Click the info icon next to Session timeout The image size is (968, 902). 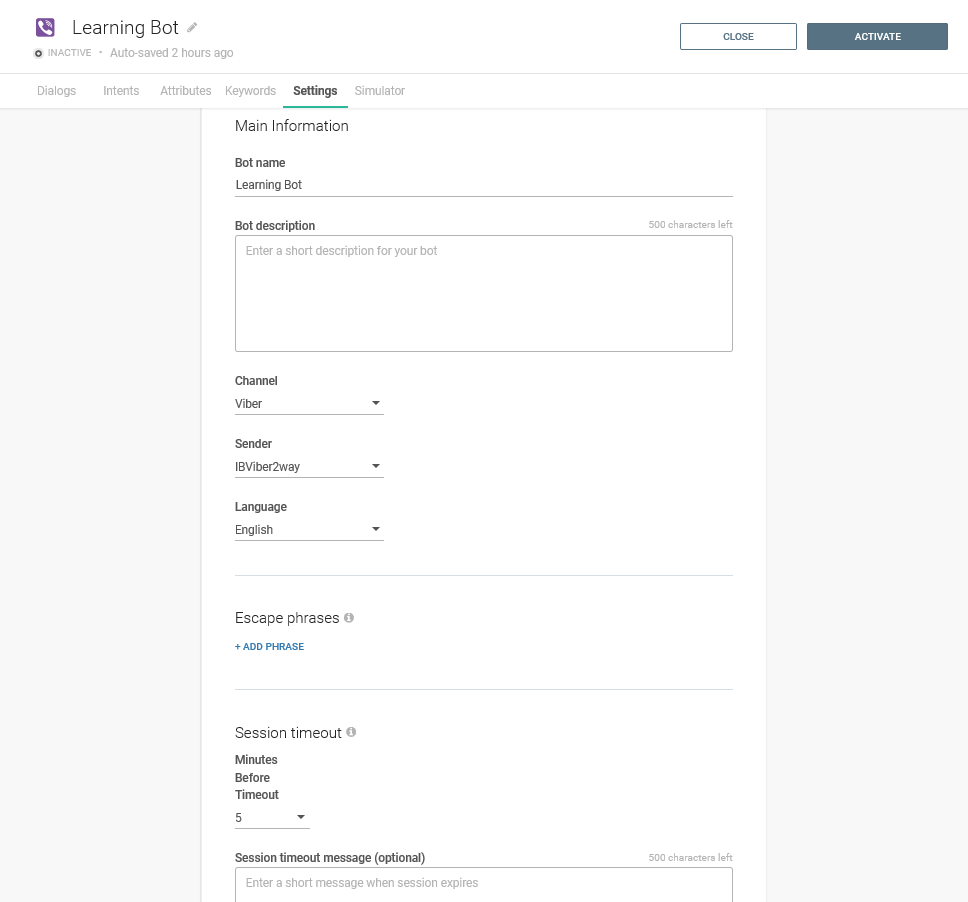351,732
